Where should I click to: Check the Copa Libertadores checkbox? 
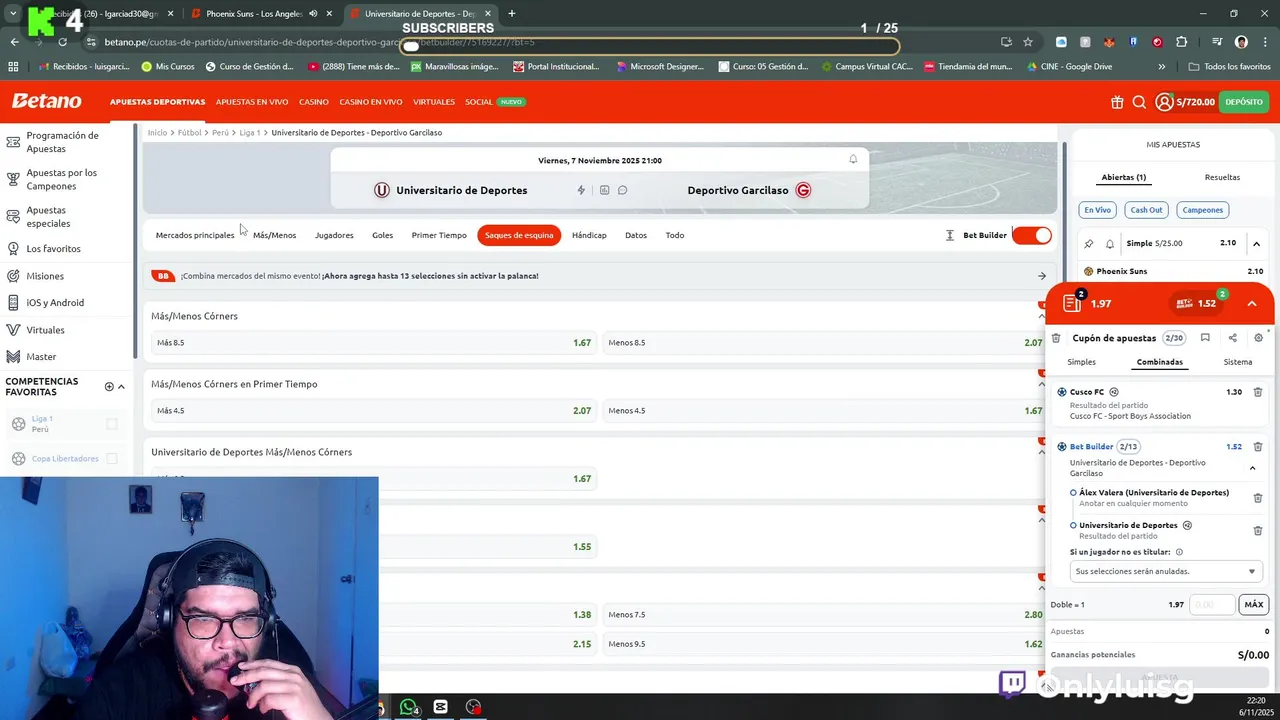click(112, 458)
